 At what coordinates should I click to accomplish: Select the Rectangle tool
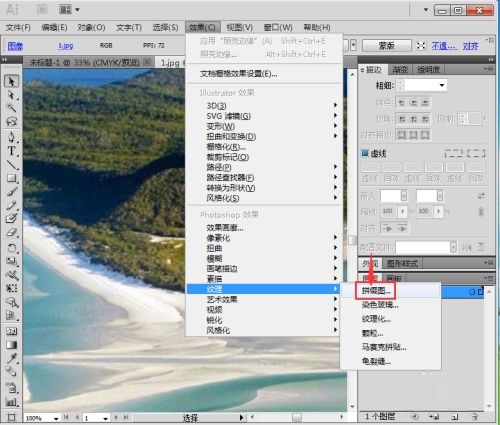[x=11, y=178]
